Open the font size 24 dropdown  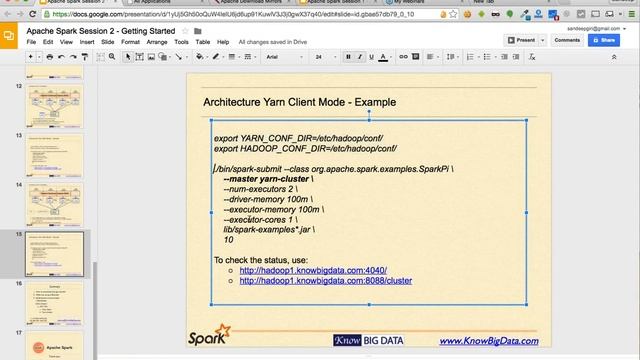pyautogui.click(x=325, y=57)
